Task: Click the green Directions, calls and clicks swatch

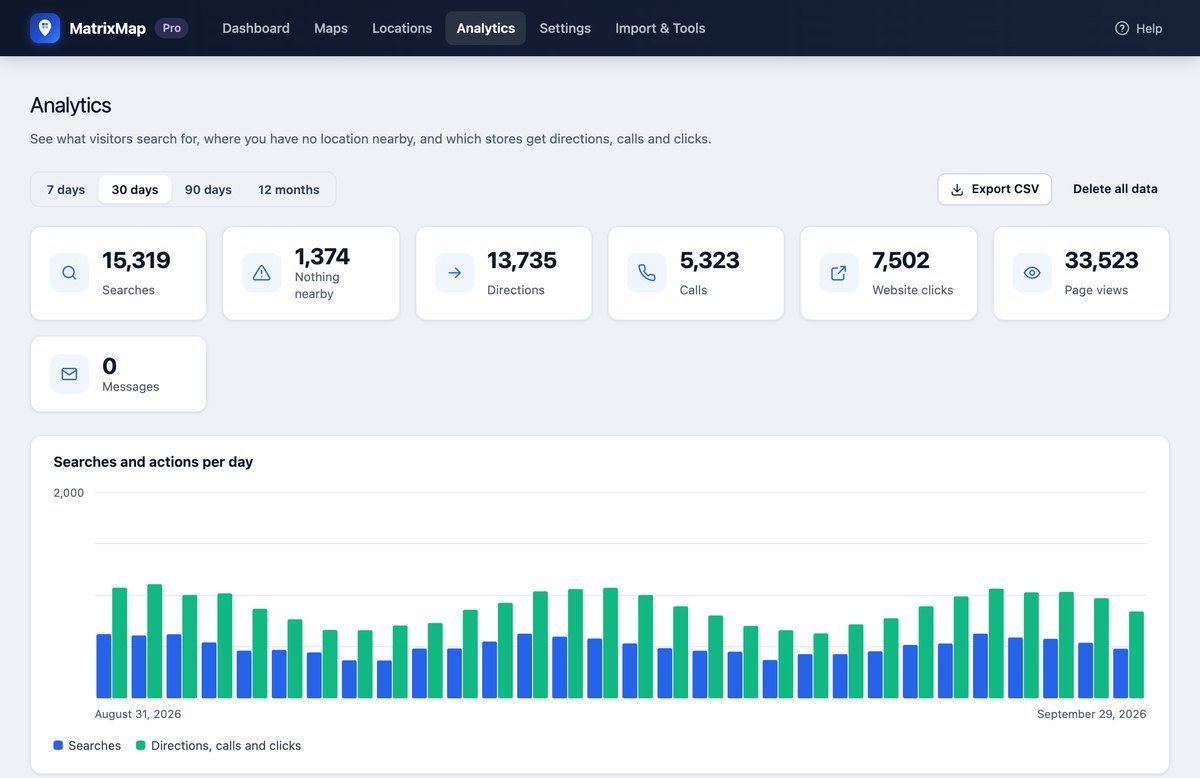Action: [x=141, y=745]
